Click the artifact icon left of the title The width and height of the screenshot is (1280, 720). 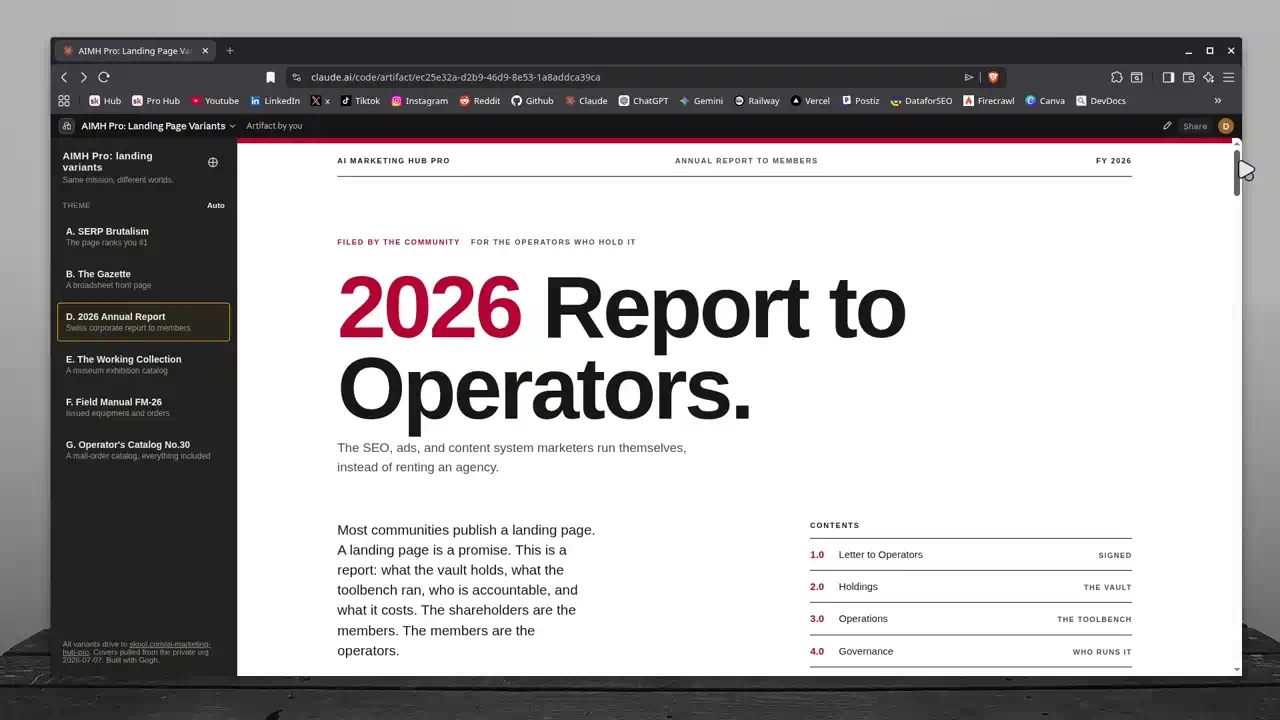[x=67, y=126]
